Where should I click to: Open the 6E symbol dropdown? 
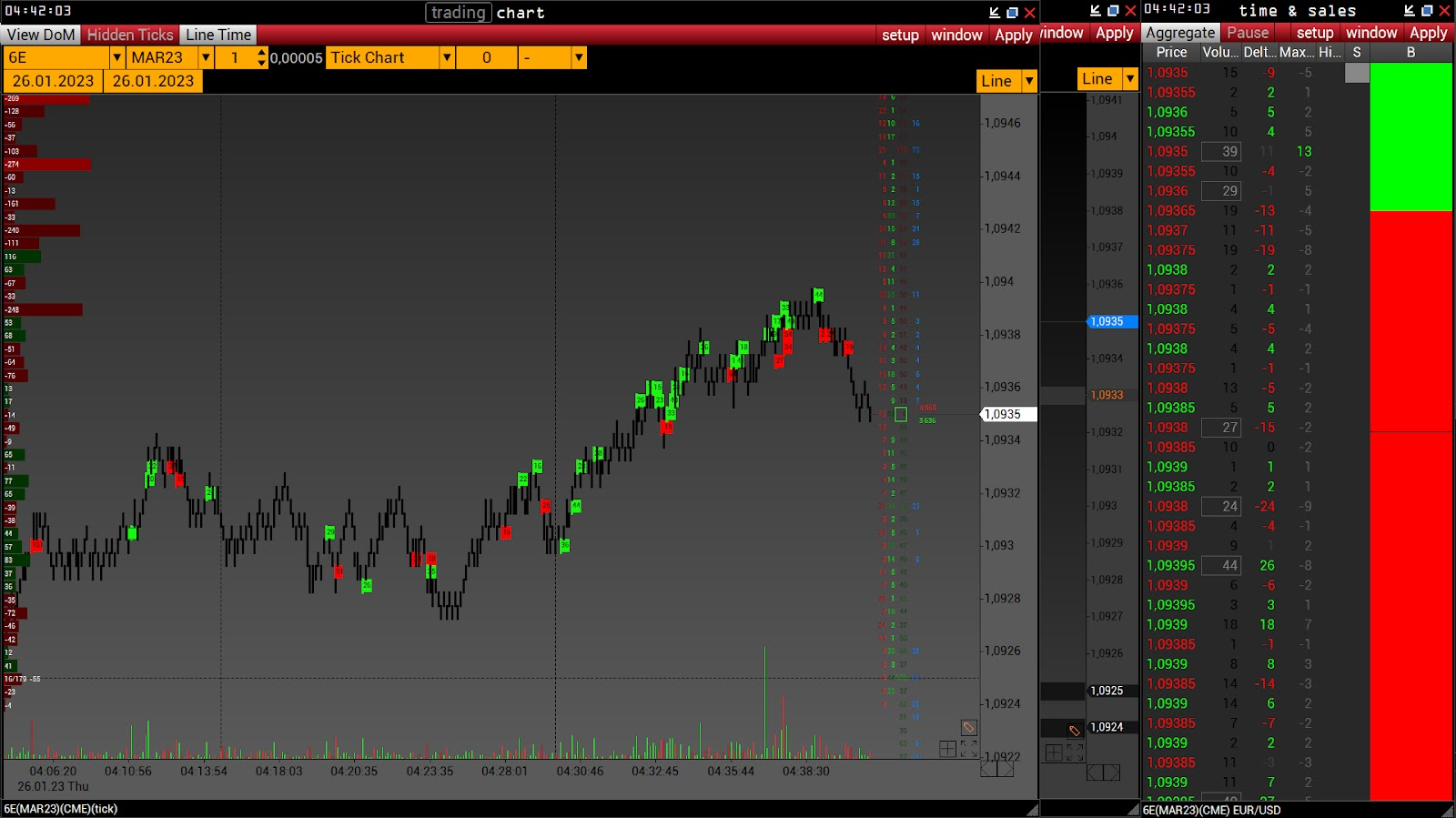(116, 57)
